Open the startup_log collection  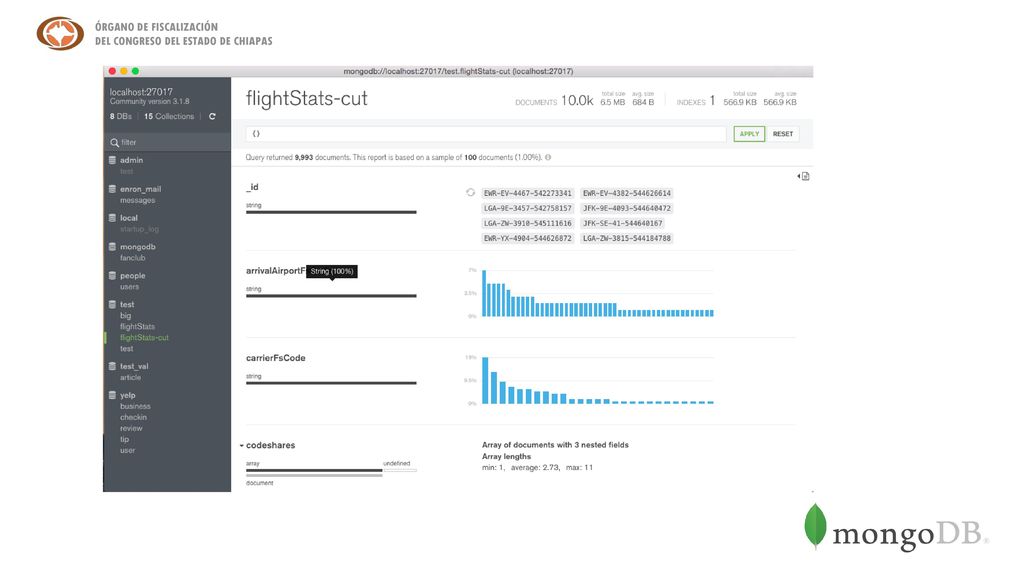(x=139, y=229)
